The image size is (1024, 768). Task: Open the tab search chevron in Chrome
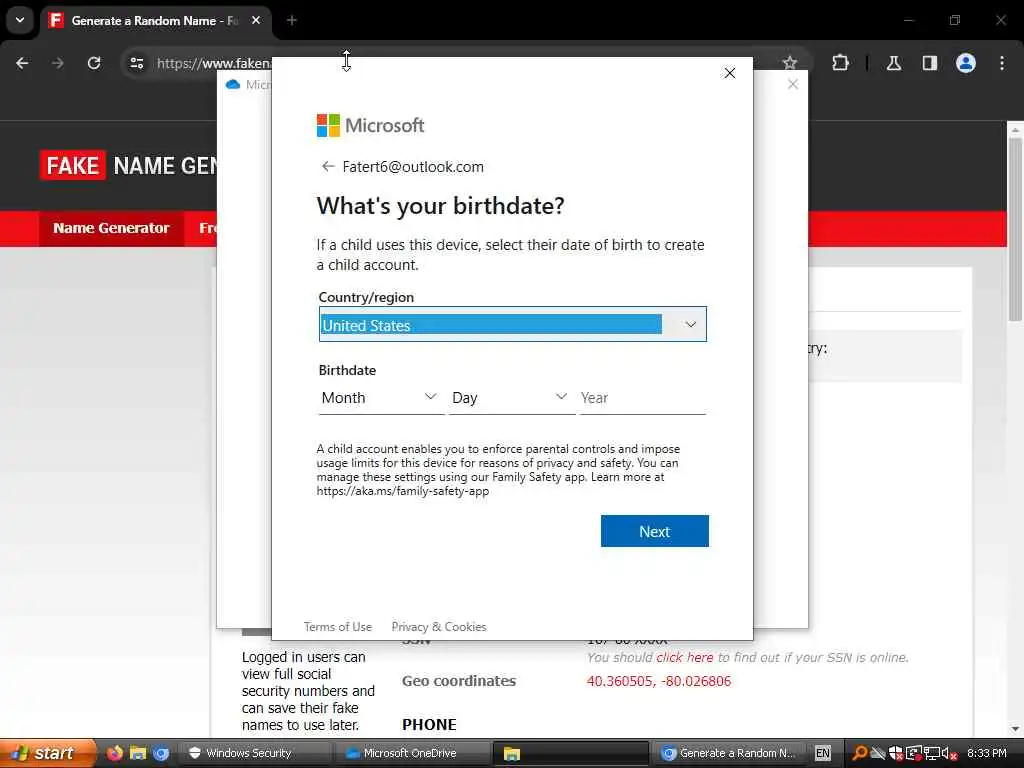[x=20, y=20]
